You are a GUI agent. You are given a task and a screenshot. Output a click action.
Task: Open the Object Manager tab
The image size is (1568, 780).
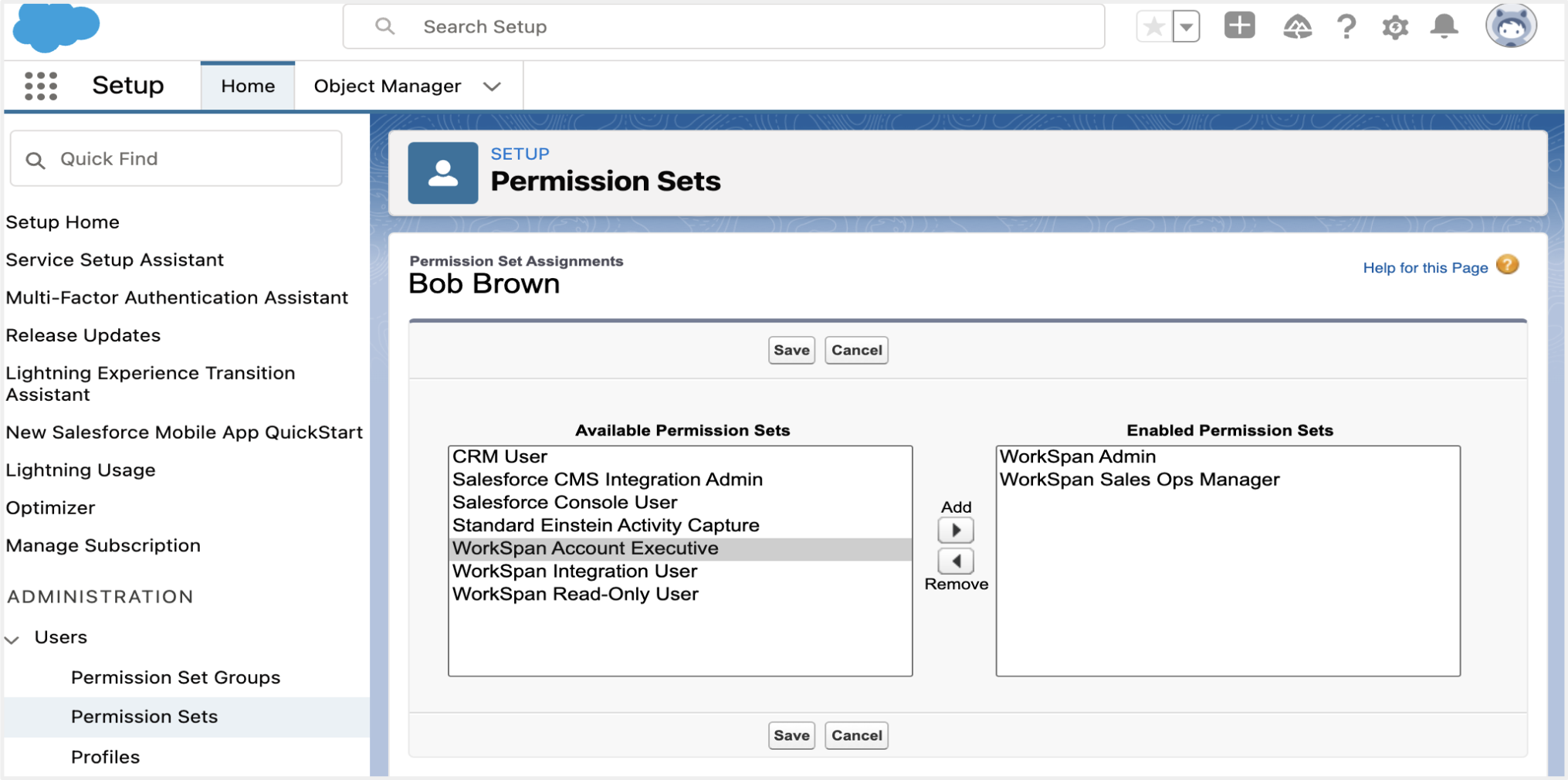tap(388, 86)
